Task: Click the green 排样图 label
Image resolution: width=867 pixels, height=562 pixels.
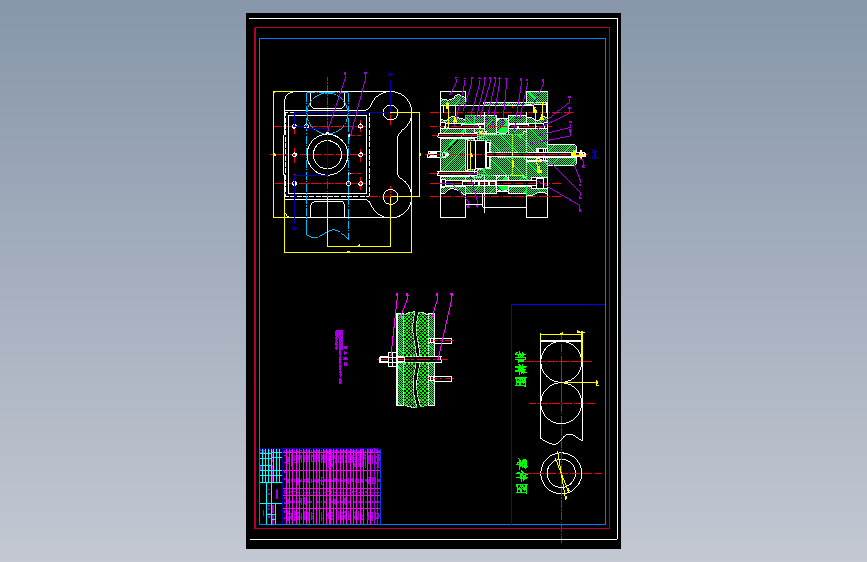Action: [521, 369]
